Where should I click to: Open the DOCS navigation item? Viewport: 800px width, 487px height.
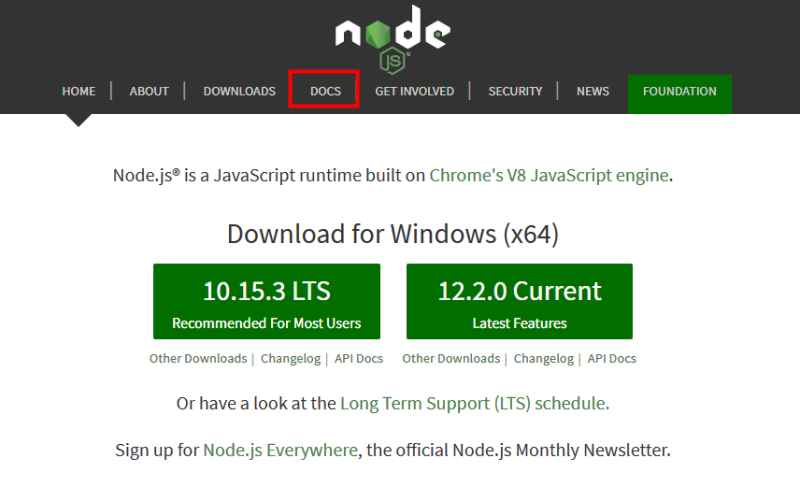click(326, 91)
